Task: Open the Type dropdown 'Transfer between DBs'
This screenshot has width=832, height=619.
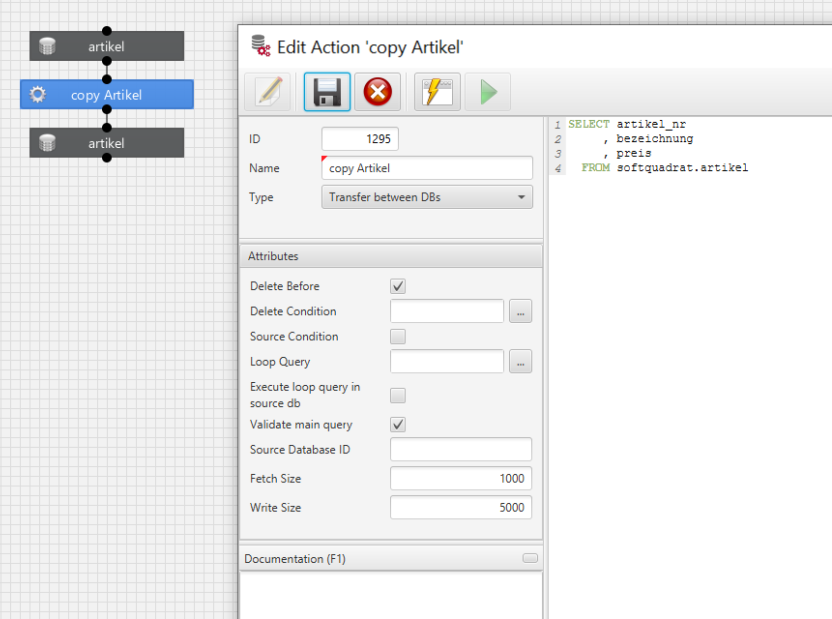Action: coord(427,197)
